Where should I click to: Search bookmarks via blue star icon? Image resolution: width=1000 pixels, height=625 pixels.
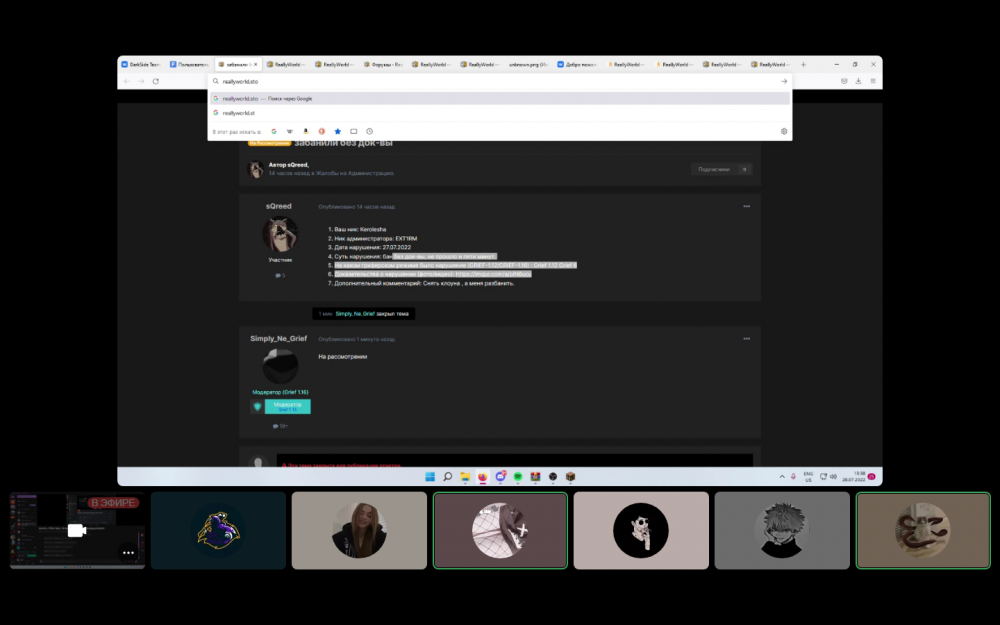pyautogui.click(x=337, y=131)
